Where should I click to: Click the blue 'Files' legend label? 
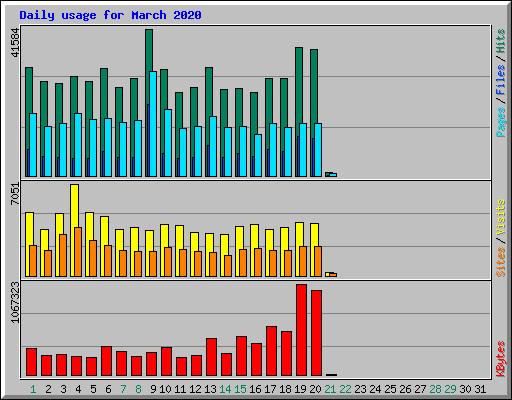pyautogui.click(x=501, y=80)
